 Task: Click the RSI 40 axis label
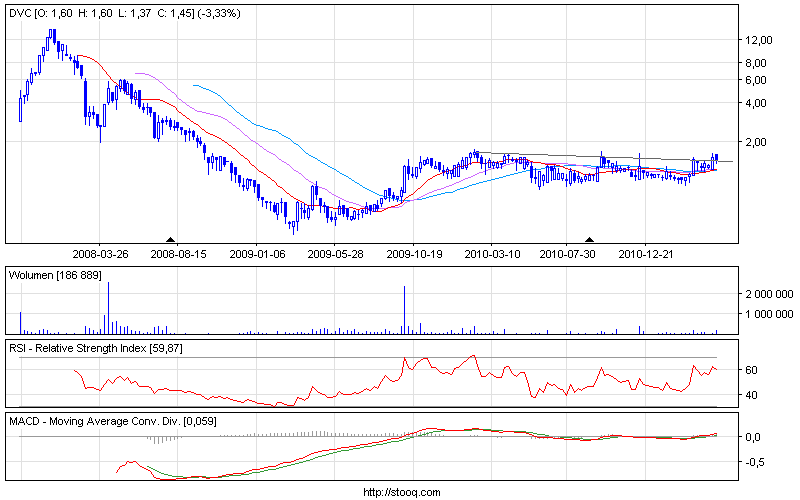point(756,395)
